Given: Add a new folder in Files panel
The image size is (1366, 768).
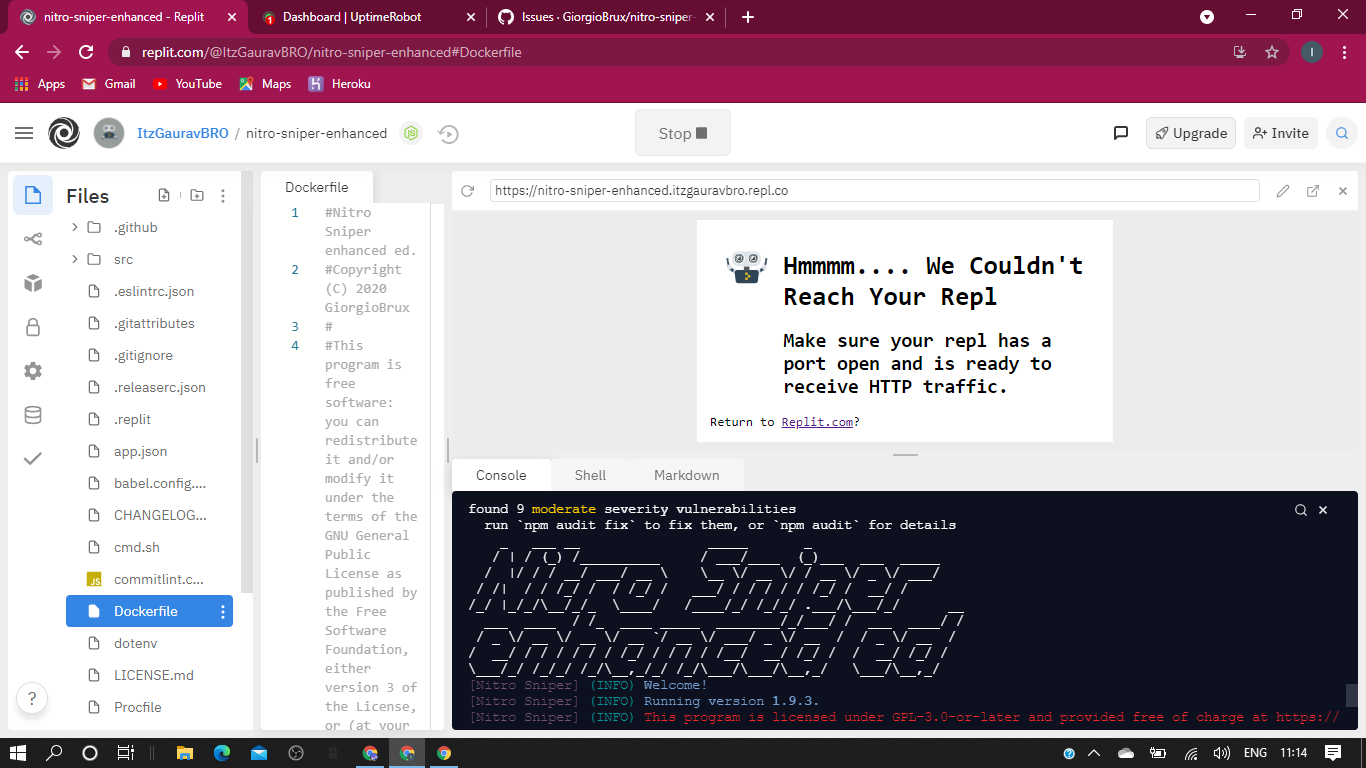Looking at the screenshot, I should click(196, 196).
